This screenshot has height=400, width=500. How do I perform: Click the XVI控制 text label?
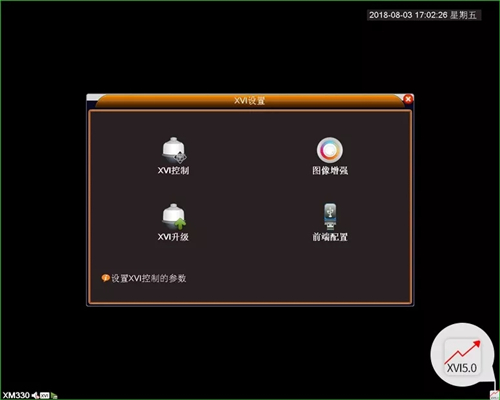pyautogui.click(x=173, y=171)
